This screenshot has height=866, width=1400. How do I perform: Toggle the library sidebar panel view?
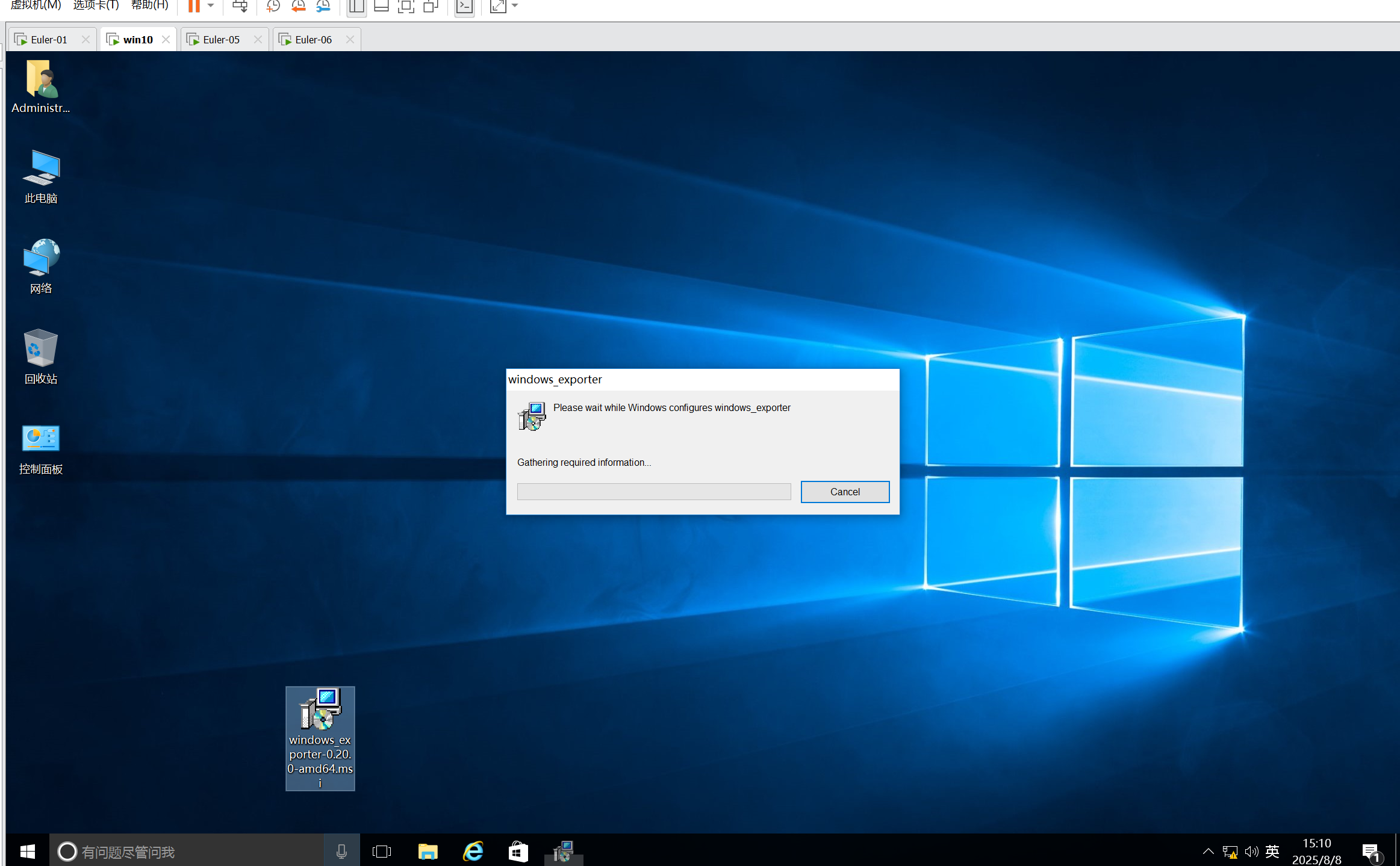tap(356, 6)
